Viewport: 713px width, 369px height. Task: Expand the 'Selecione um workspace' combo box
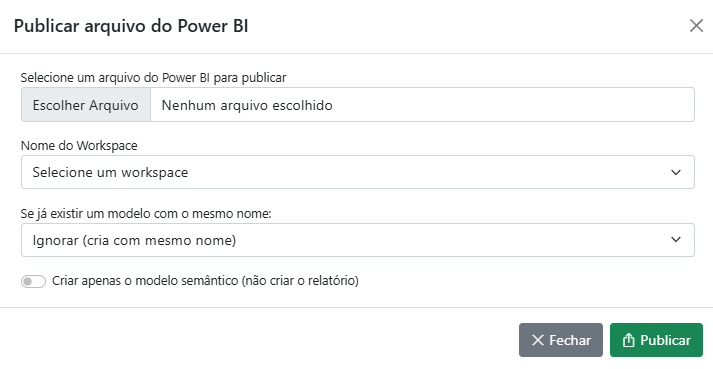coord(357,172)
